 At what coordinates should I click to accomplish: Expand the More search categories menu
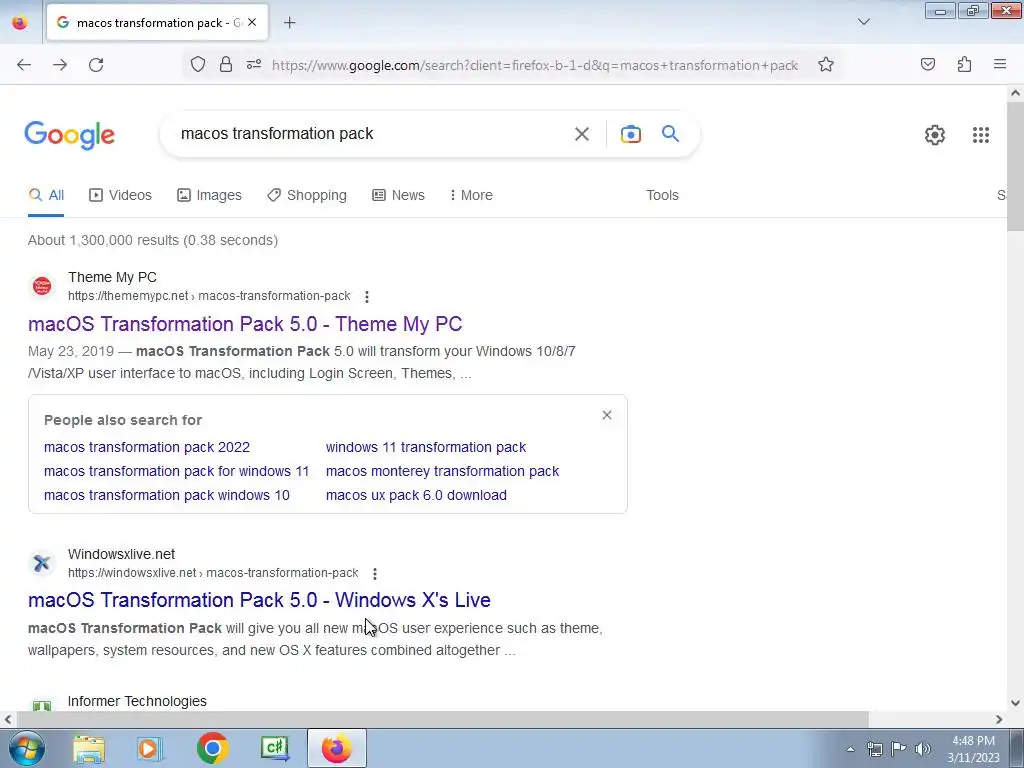[x=471, y=195]
